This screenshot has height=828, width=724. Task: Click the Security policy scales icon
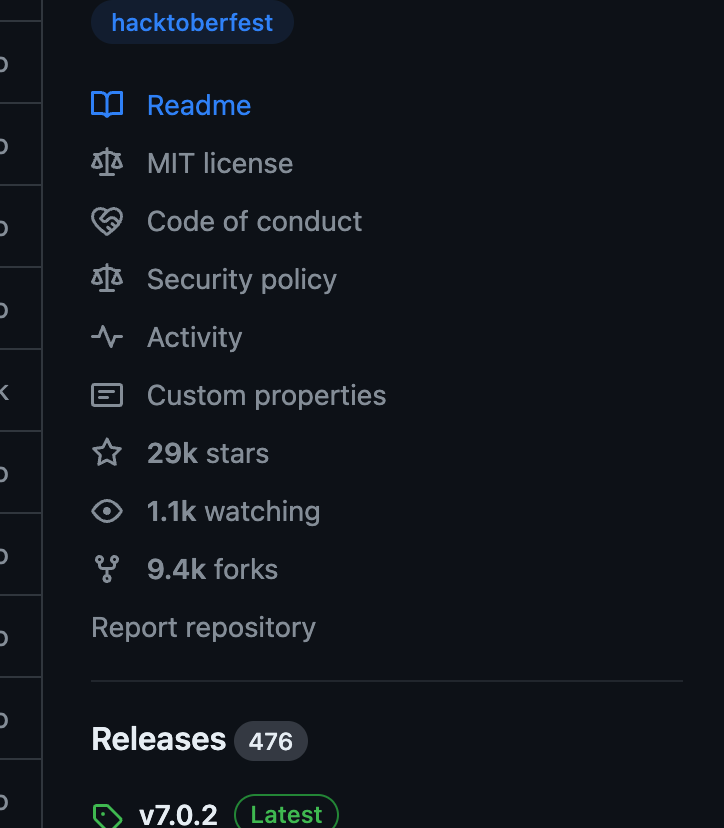107,278
